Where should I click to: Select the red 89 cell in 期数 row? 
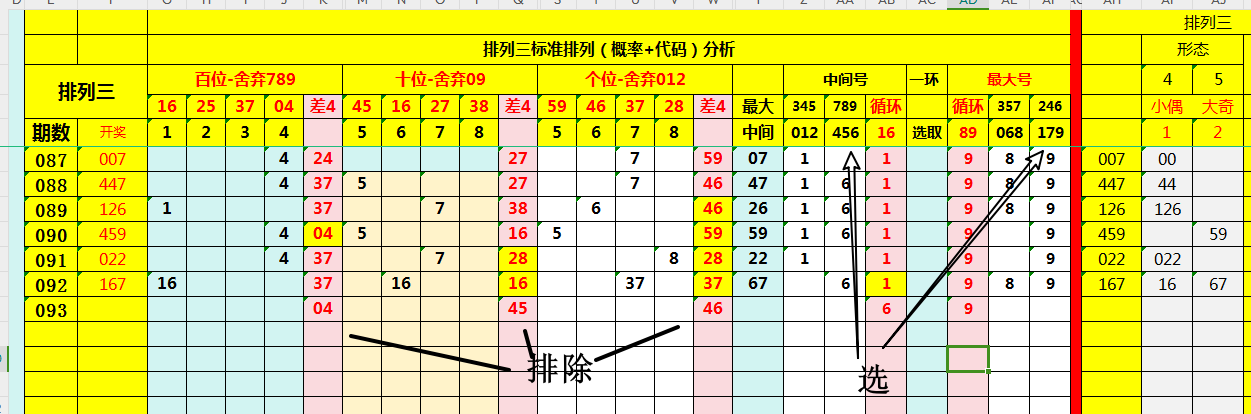point(967,132)
